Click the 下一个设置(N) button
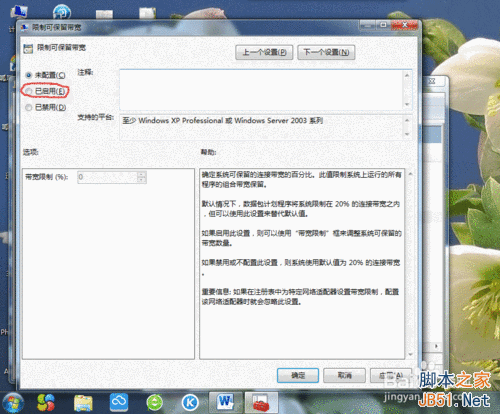Screen dimensions: 500x414 [326, 52]
